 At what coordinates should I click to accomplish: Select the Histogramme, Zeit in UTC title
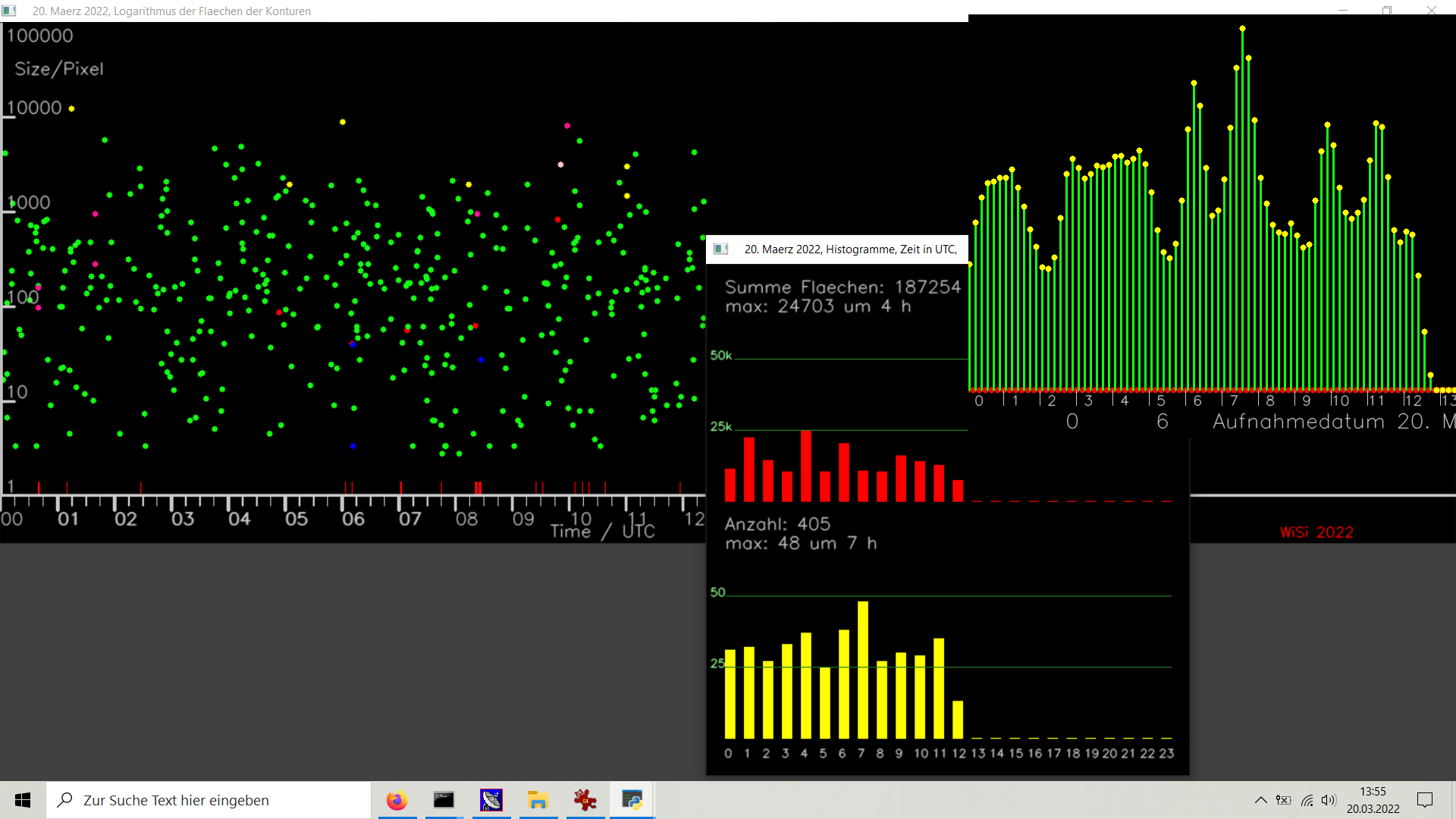[x=851, y=249]
